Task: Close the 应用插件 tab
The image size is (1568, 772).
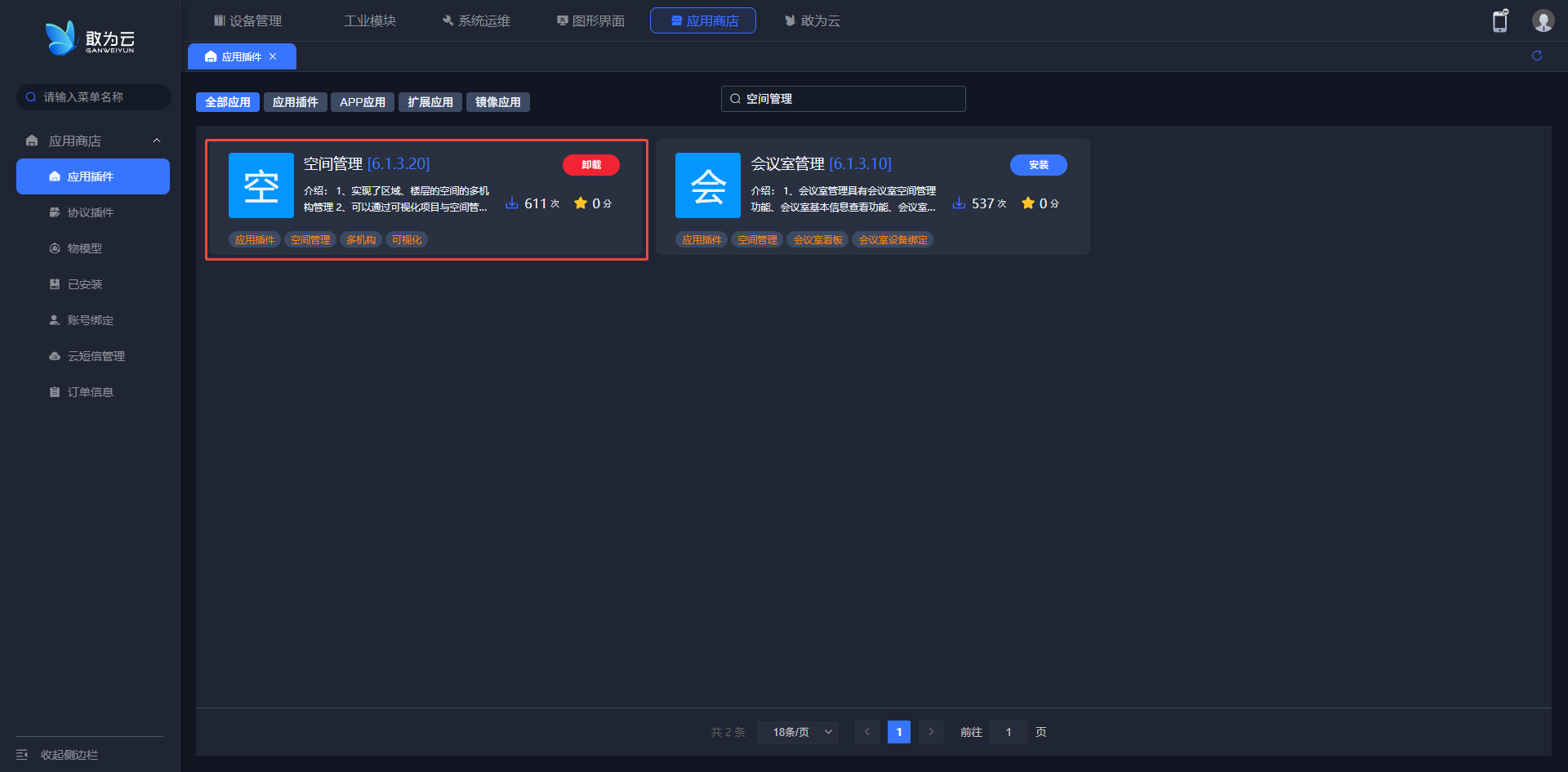Action: 273,56
